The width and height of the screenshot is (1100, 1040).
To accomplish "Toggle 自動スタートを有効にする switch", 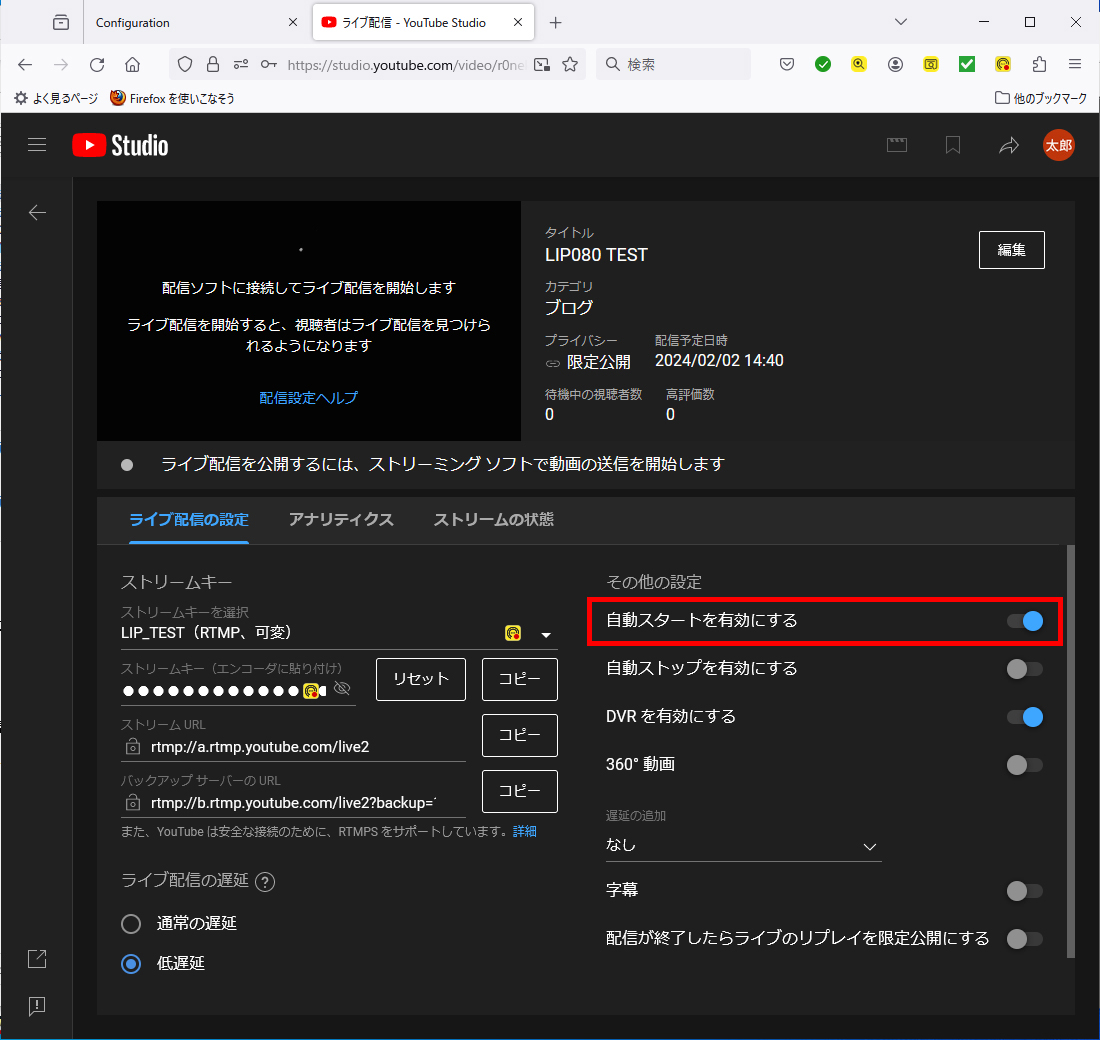I will pos(1025,621).
